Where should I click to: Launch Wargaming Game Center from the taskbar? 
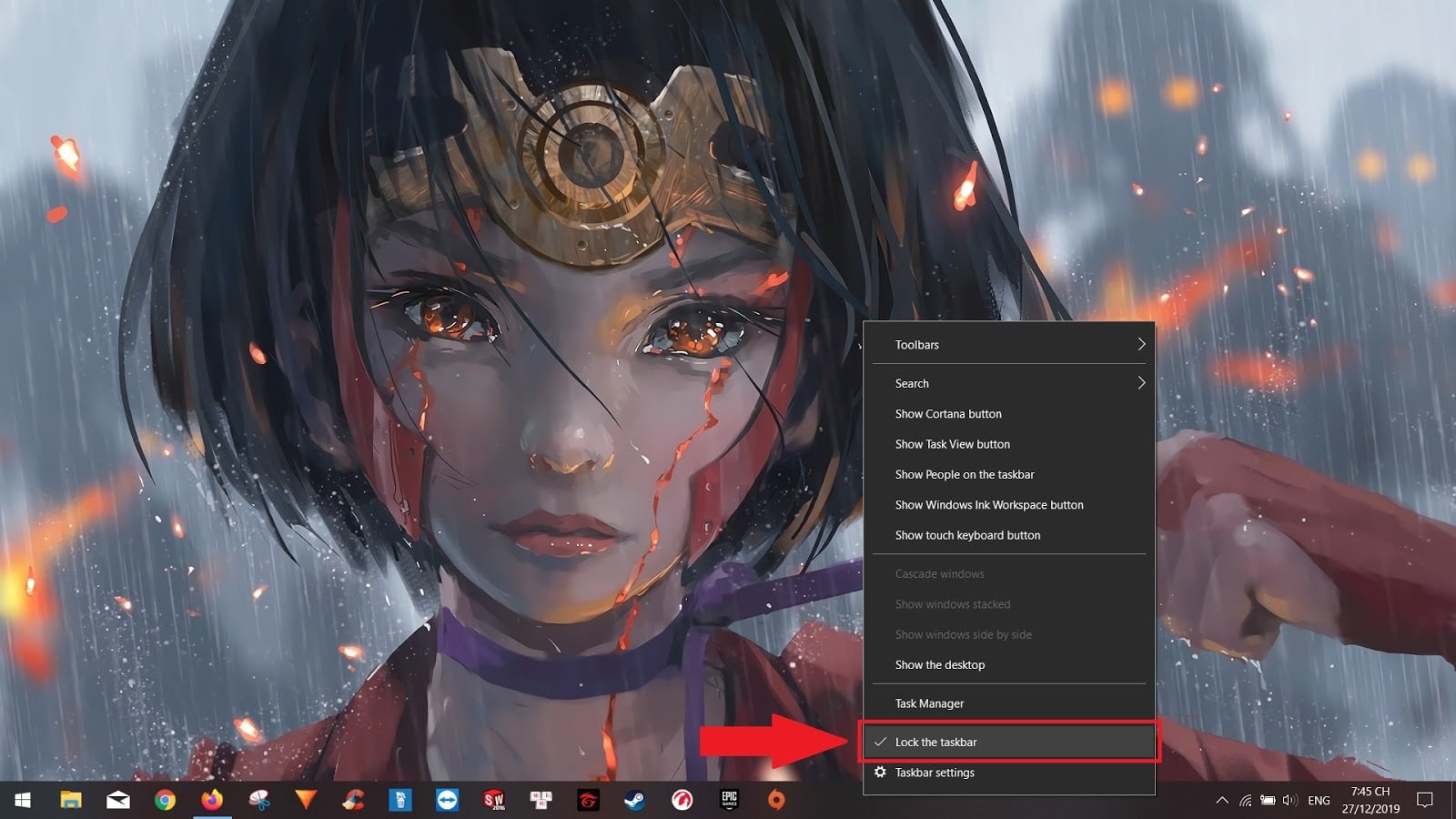(x=682, y=800)
